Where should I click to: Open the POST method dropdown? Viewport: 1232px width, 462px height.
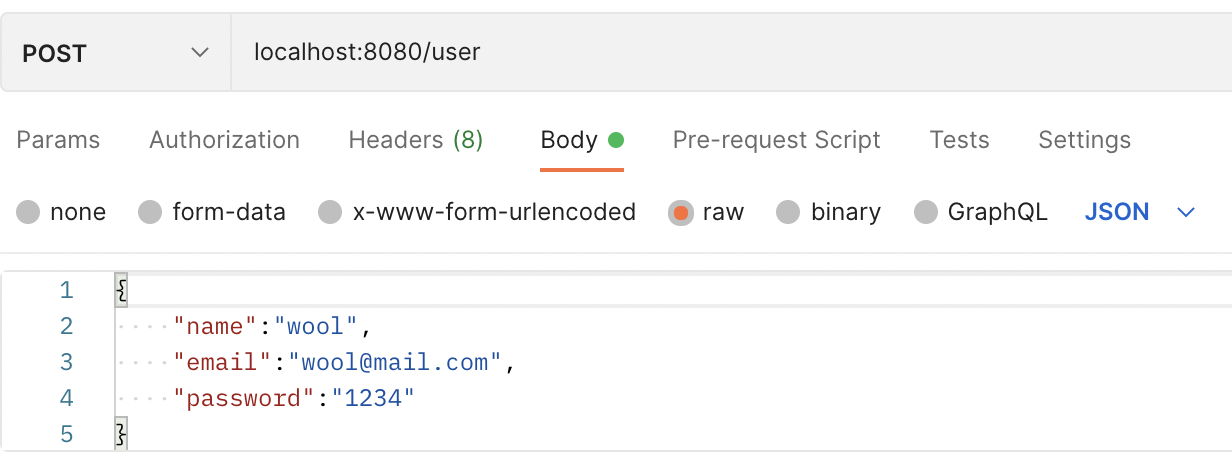click(x=115, y=53)
